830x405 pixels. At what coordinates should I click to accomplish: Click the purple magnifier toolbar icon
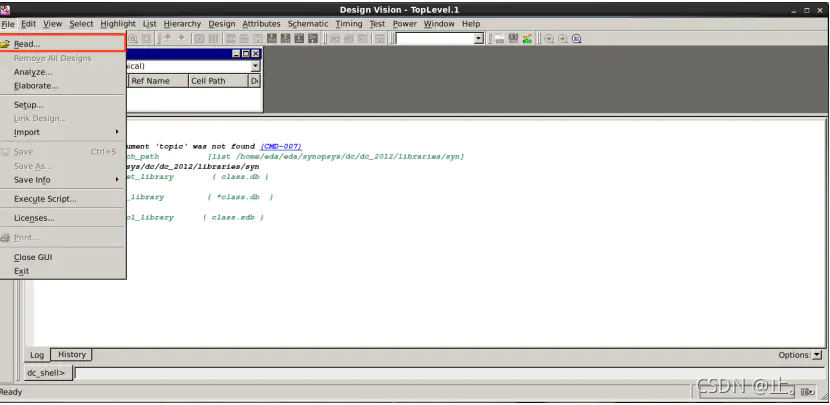click(577, 39)
